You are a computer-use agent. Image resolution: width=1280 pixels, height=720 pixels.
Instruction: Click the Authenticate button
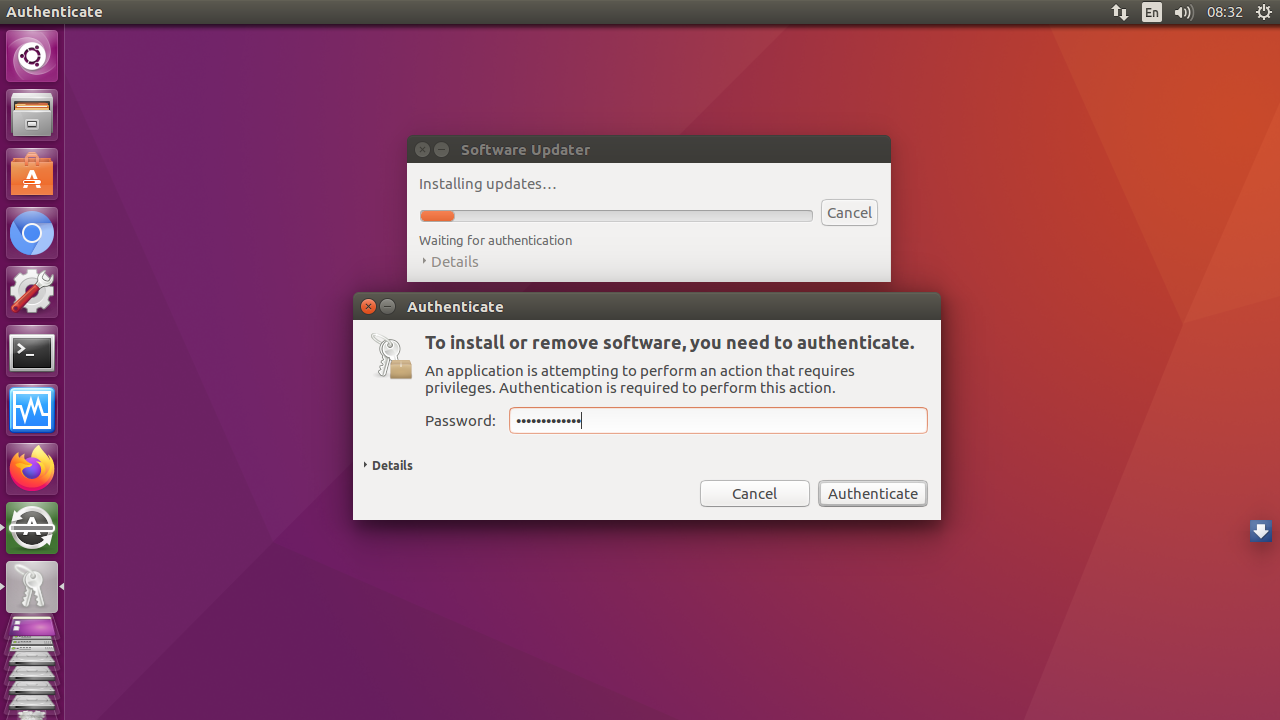(873, 493)
